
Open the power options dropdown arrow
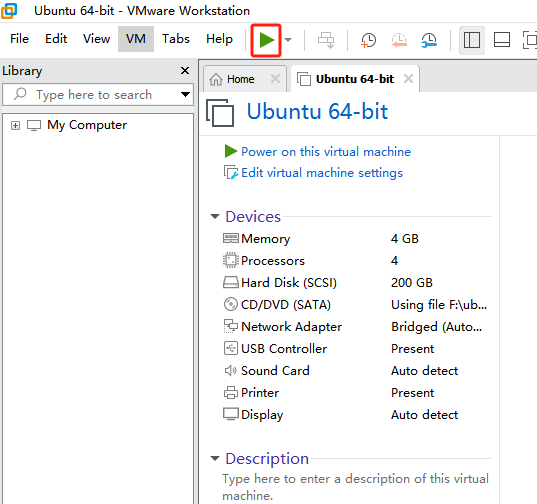pyautogui.click(x=288, y=40)
